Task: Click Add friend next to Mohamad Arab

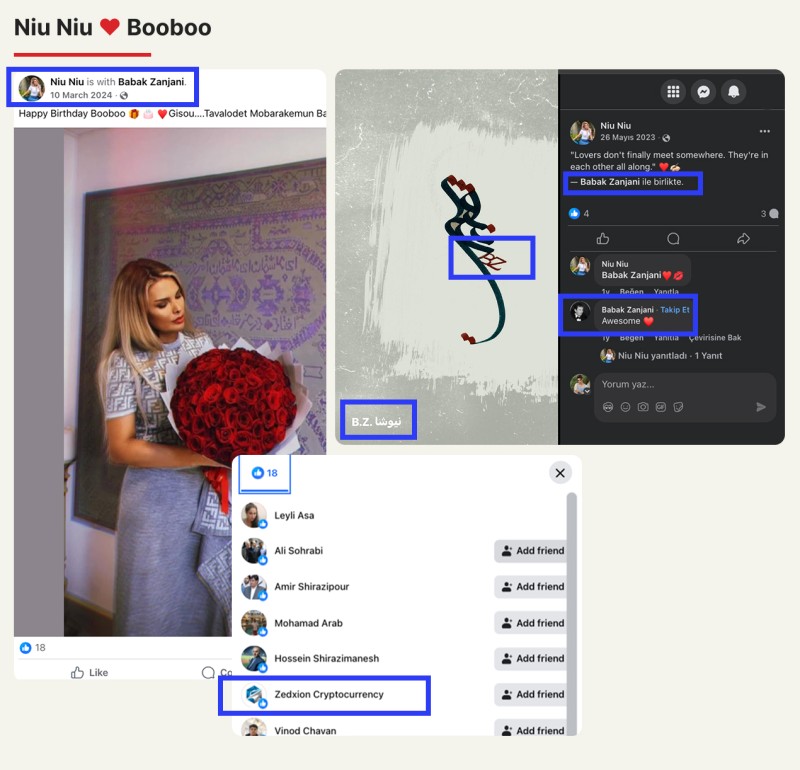Action: point(532,623)
